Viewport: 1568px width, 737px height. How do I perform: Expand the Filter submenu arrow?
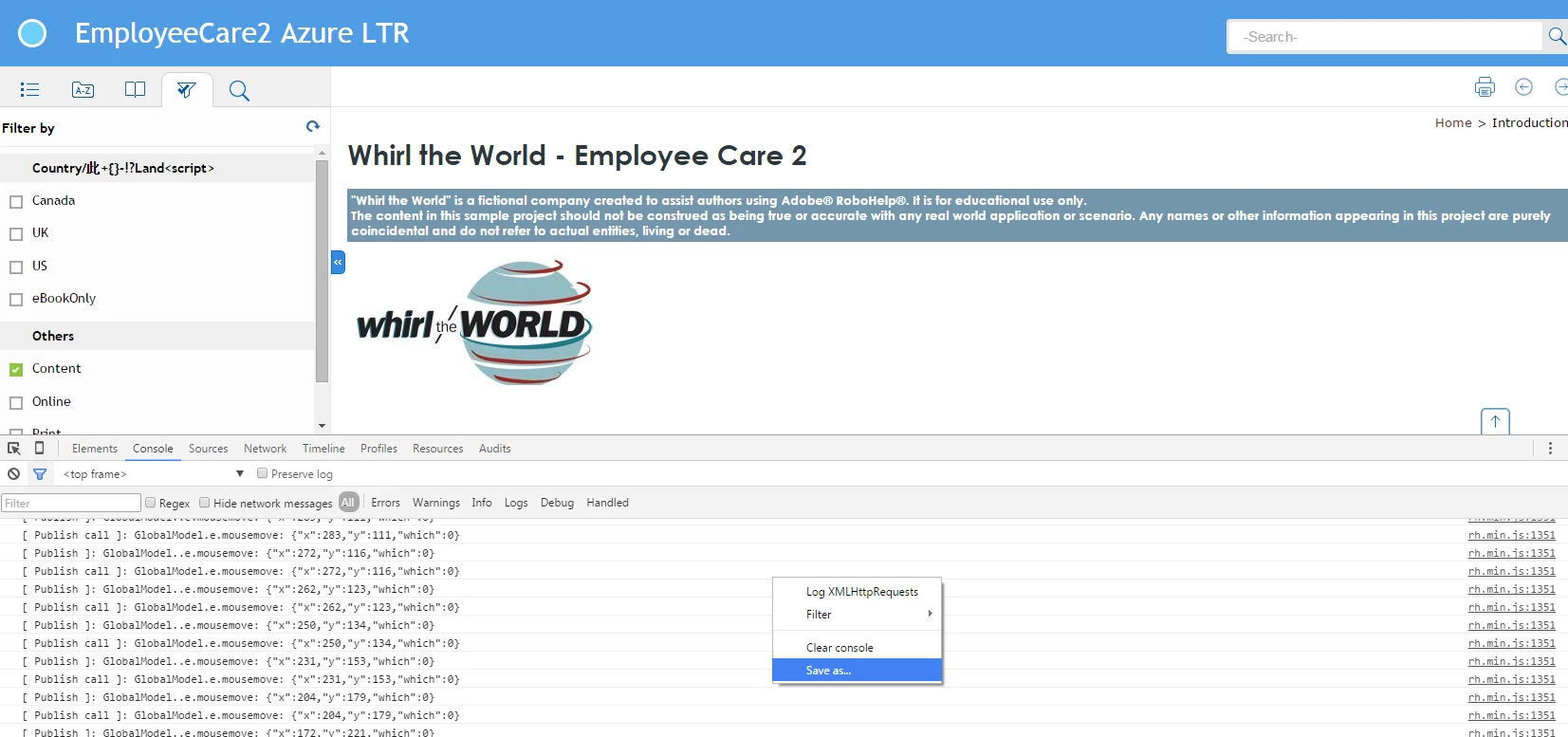[x=930, y=614]
